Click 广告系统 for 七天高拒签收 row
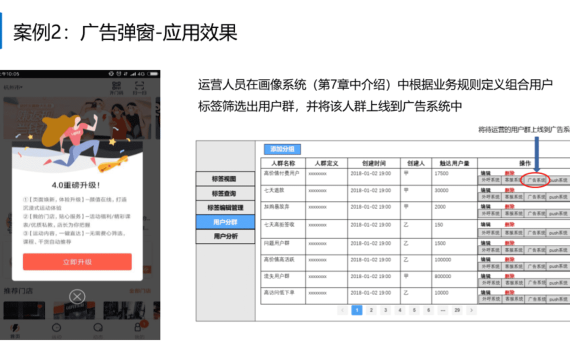The height and width of the screenshot is (360, 570). click(x=536, y=232)
